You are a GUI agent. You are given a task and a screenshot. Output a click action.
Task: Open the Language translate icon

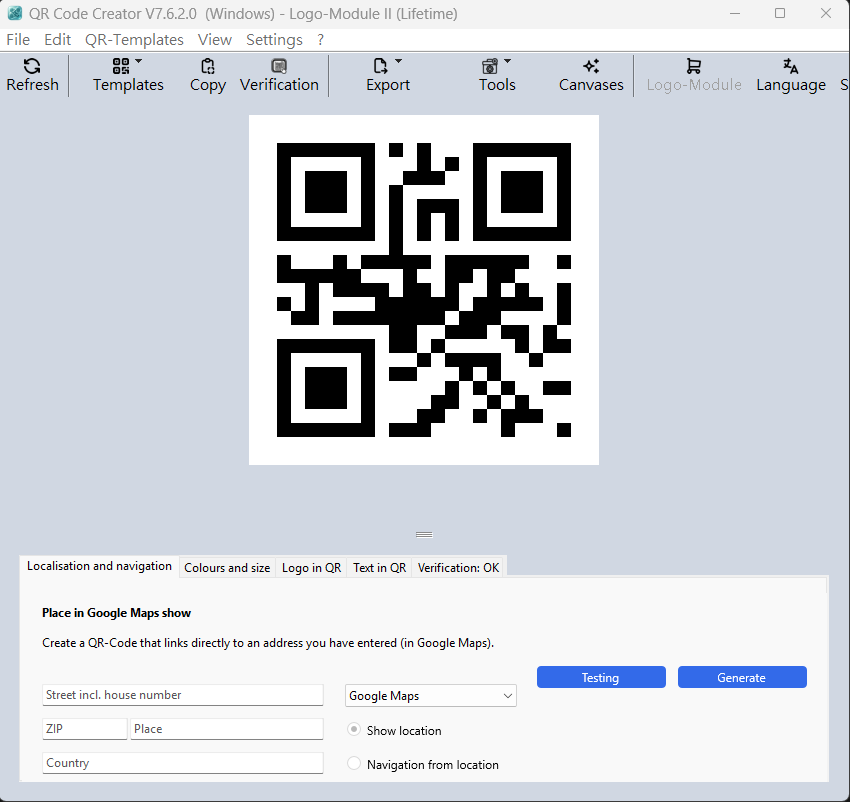pos(790,66)
